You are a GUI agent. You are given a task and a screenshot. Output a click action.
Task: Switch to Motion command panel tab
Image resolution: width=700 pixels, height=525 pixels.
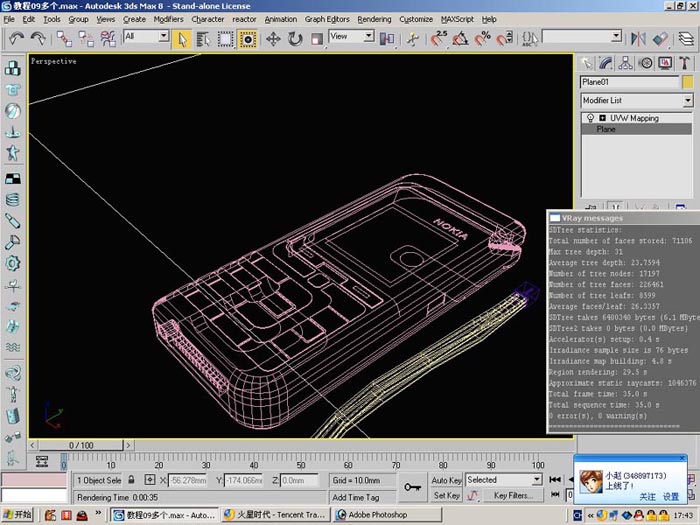[645, 63]
